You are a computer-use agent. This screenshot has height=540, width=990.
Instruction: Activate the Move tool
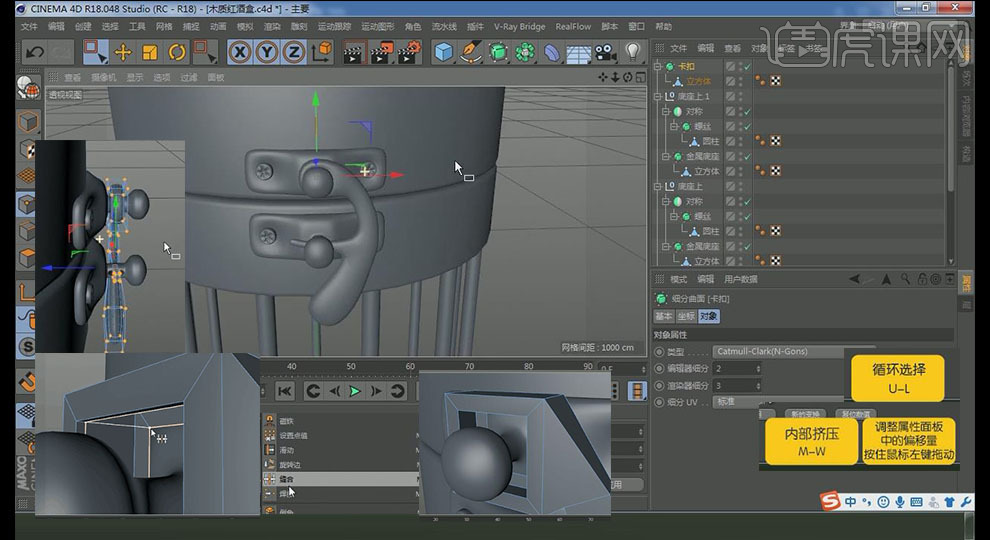click(x=123, y=52)
